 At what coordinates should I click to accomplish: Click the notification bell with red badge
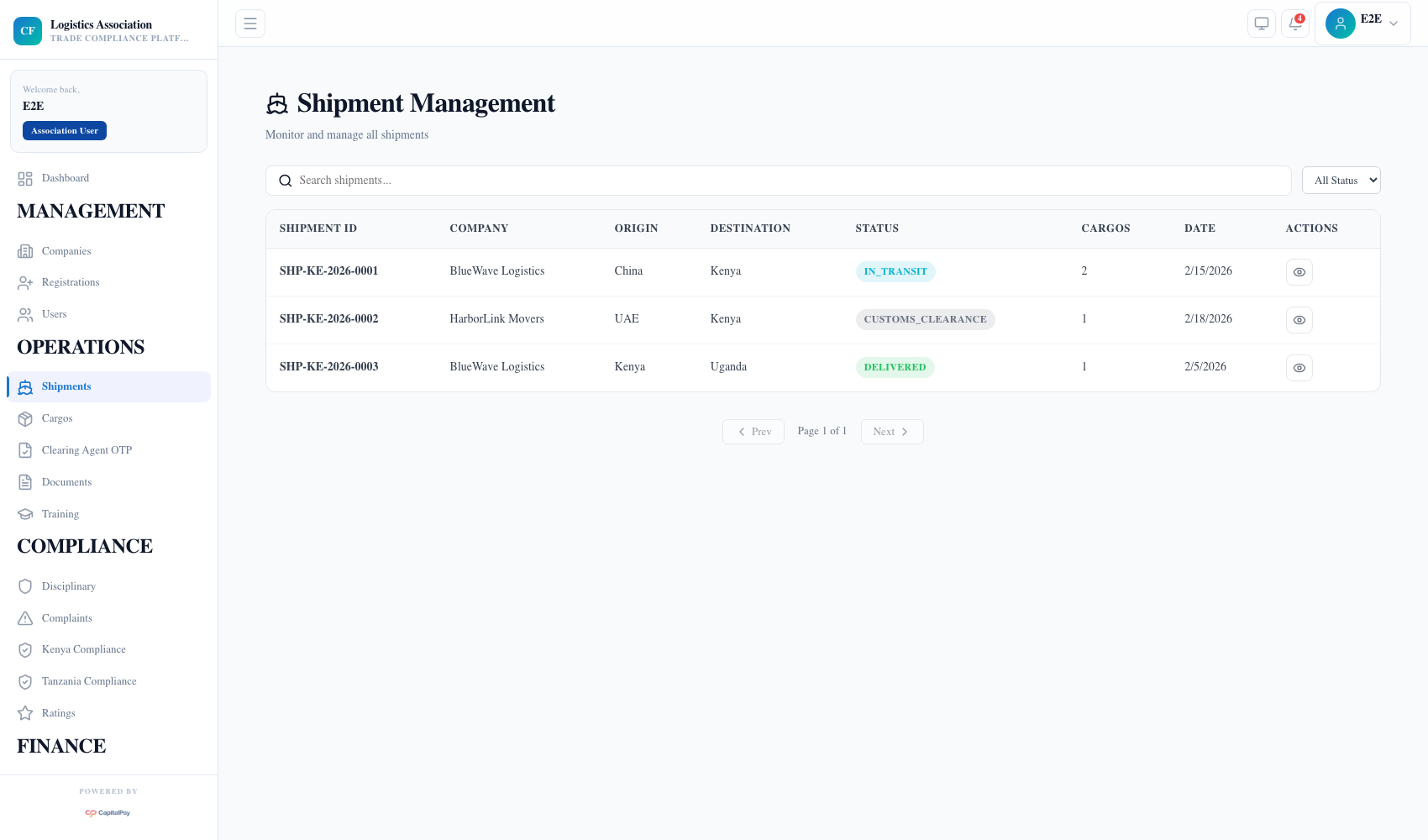point(1294,24)
